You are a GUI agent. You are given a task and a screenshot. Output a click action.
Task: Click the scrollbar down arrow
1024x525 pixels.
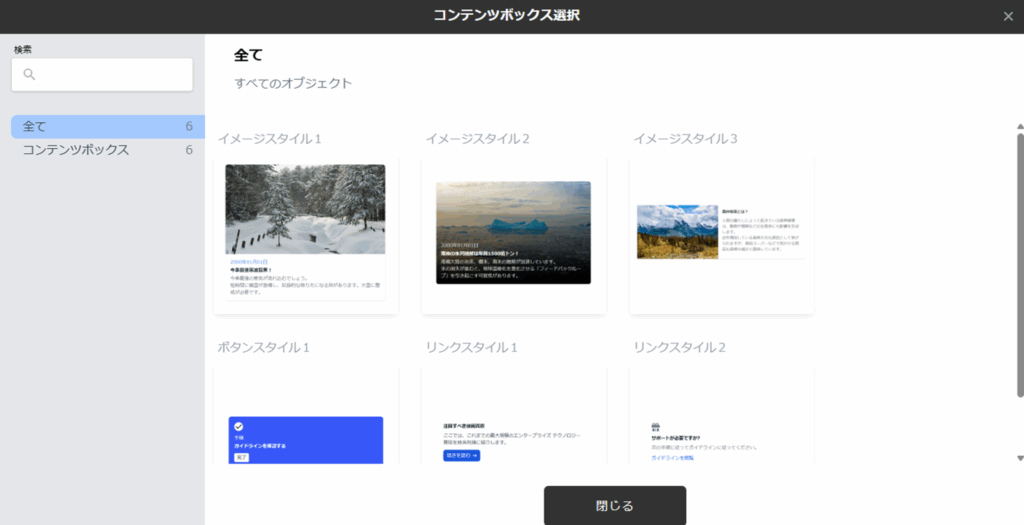[1019, 457]
